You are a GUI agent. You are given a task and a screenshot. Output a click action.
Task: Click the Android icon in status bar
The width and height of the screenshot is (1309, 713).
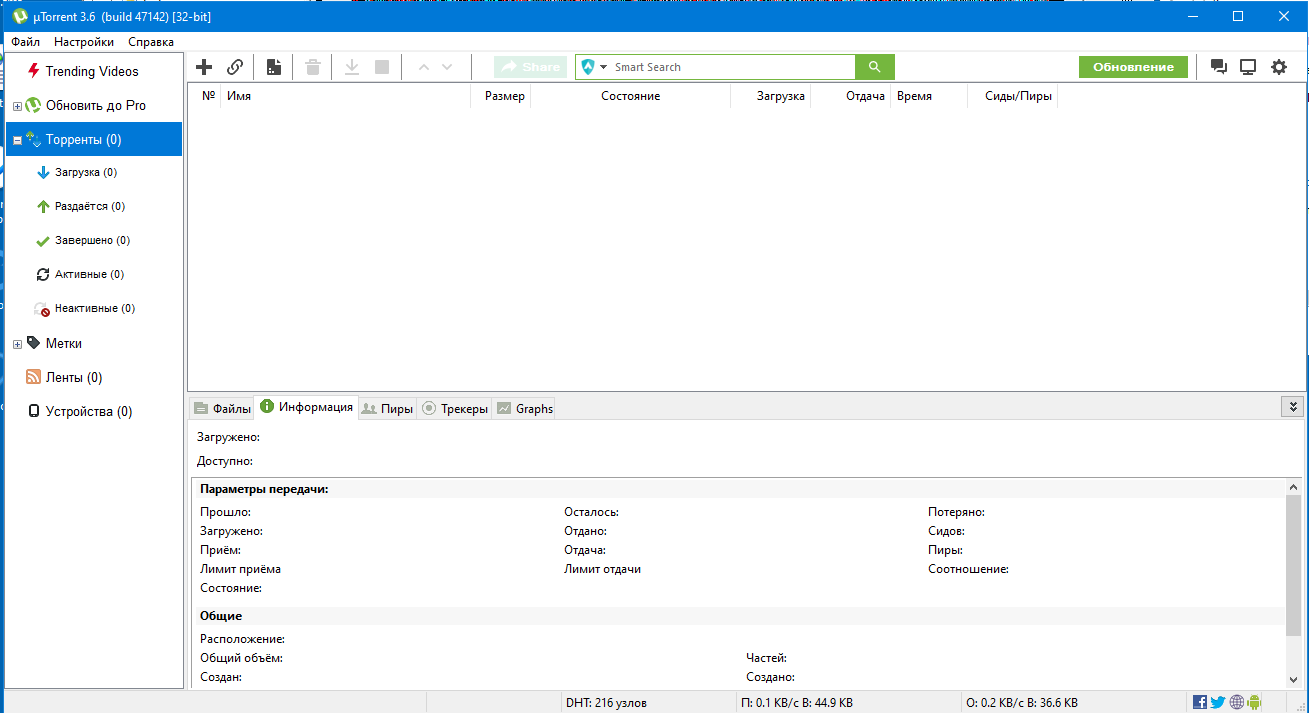click(1254, 702)
